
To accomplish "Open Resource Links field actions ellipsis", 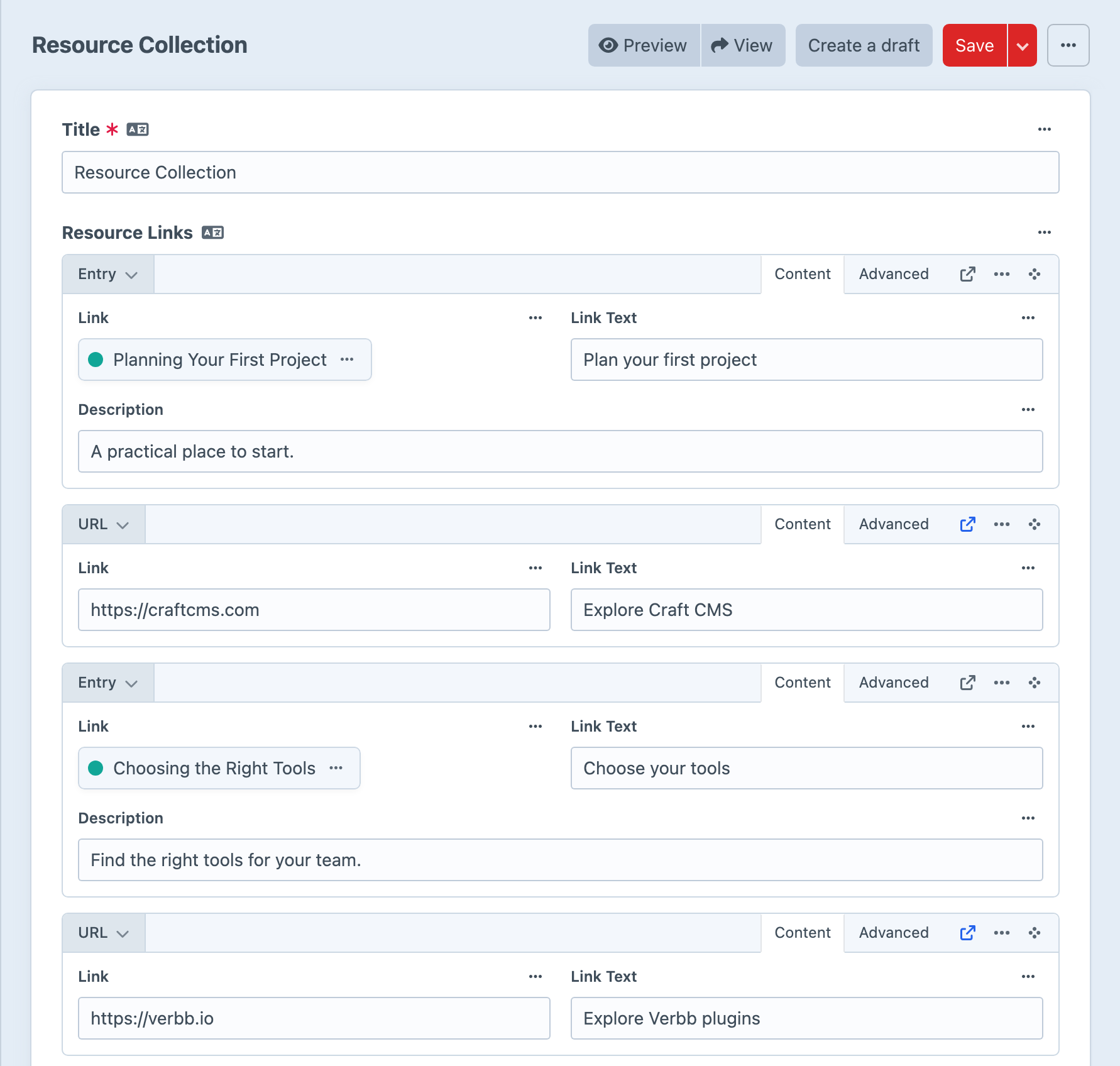I will pyautogui.click(x=1045, y=233).
